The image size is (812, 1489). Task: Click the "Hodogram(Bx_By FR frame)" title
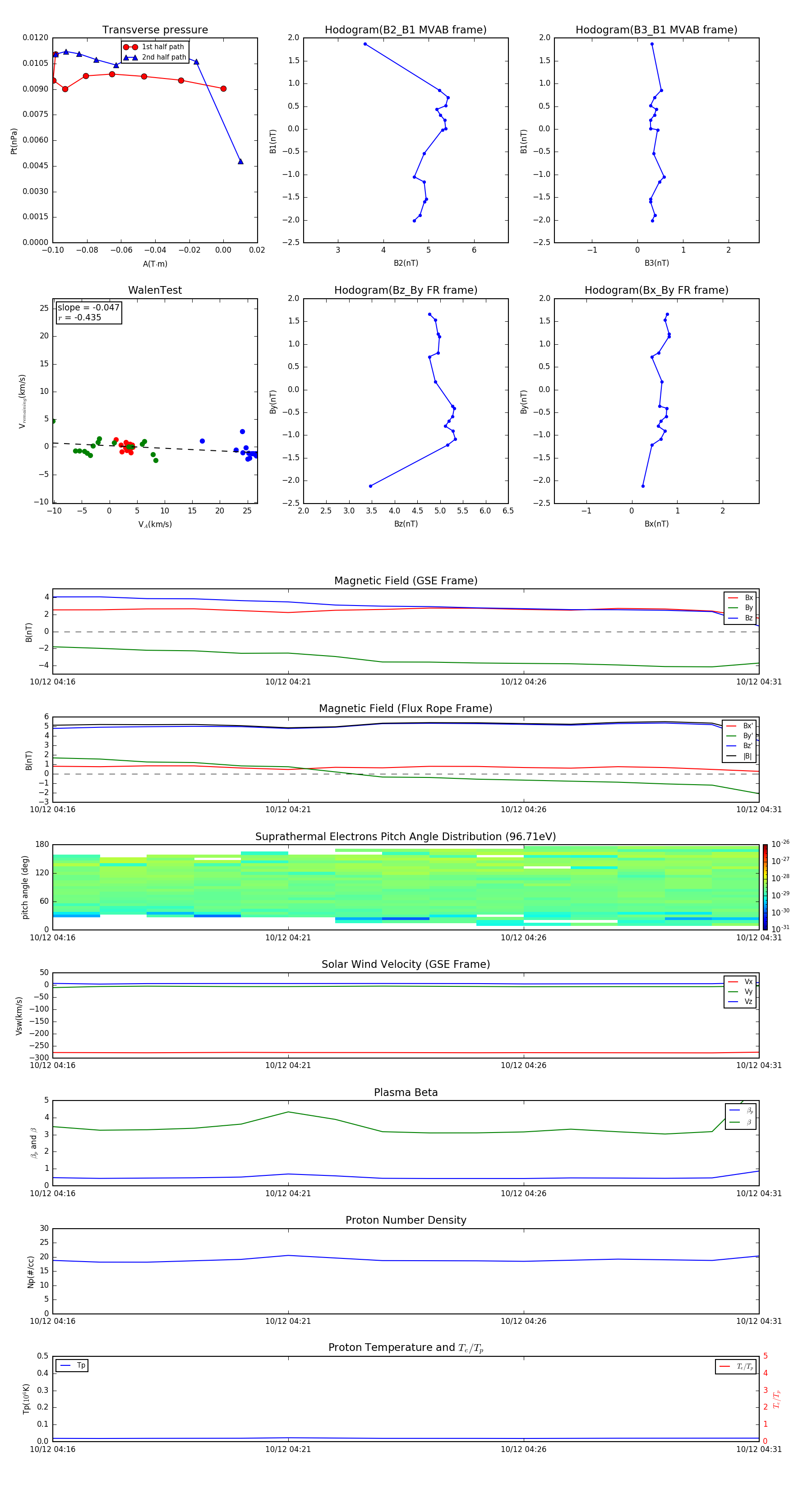656,290
